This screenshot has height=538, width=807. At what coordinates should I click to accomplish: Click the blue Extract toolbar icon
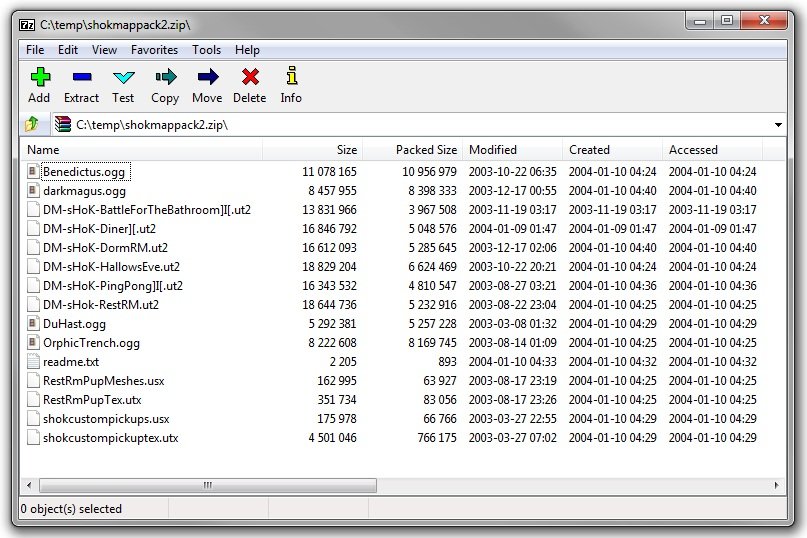(81, 77)
